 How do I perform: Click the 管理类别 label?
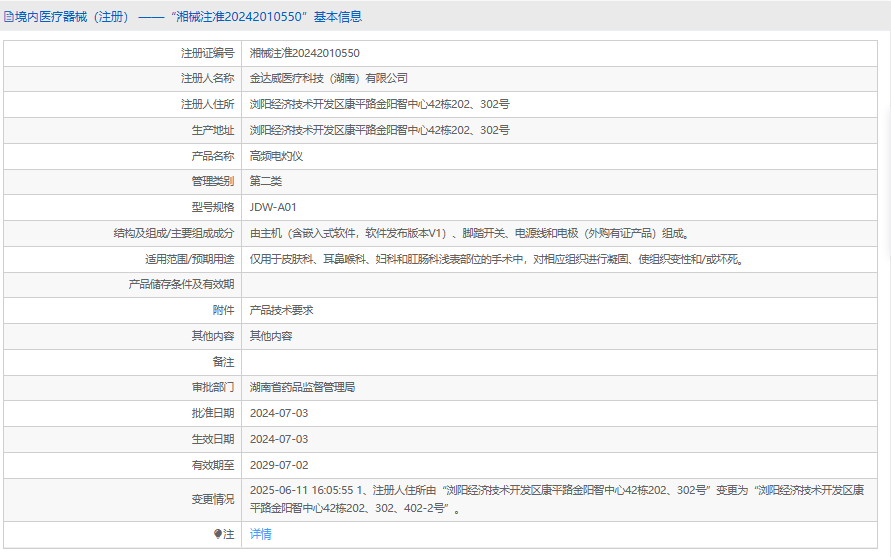[x=213, y=181]
